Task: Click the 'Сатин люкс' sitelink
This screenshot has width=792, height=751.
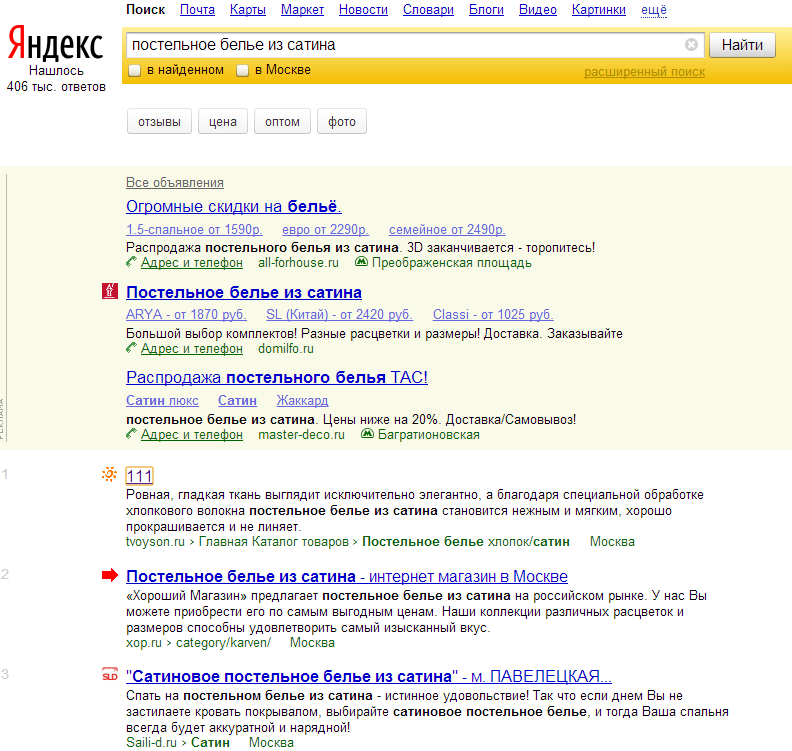Action: [162, 400]
